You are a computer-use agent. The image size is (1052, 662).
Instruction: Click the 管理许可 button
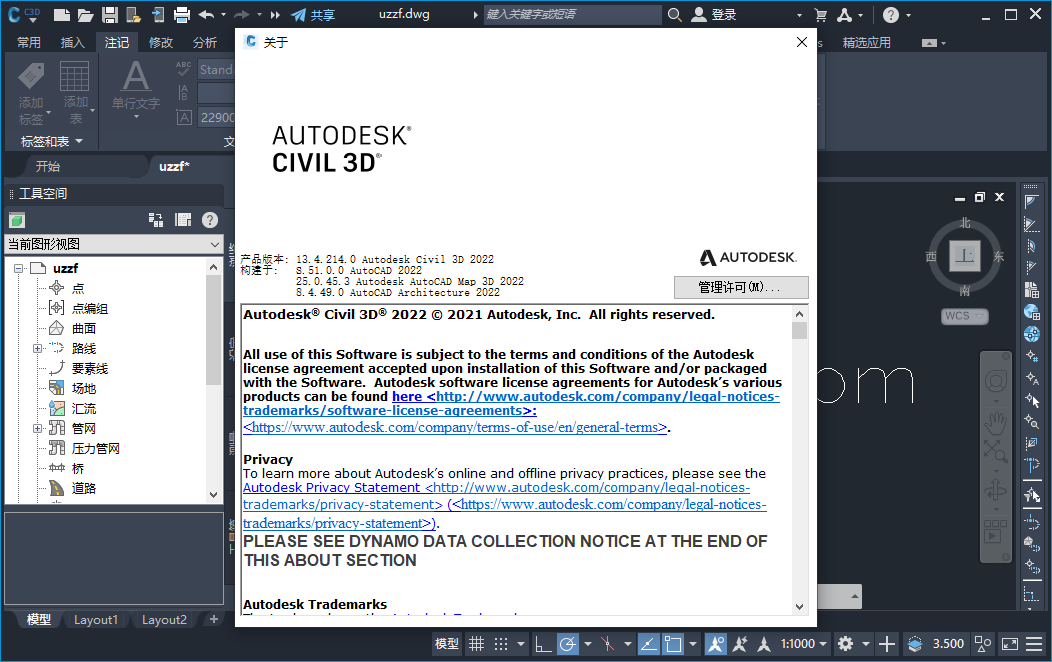740,287
